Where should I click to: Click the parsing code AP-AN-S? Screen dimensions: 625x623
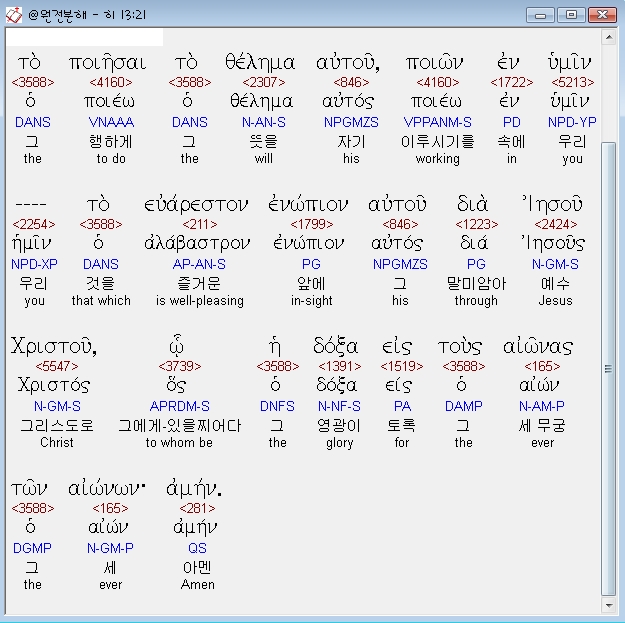click(x=199, y=264)
